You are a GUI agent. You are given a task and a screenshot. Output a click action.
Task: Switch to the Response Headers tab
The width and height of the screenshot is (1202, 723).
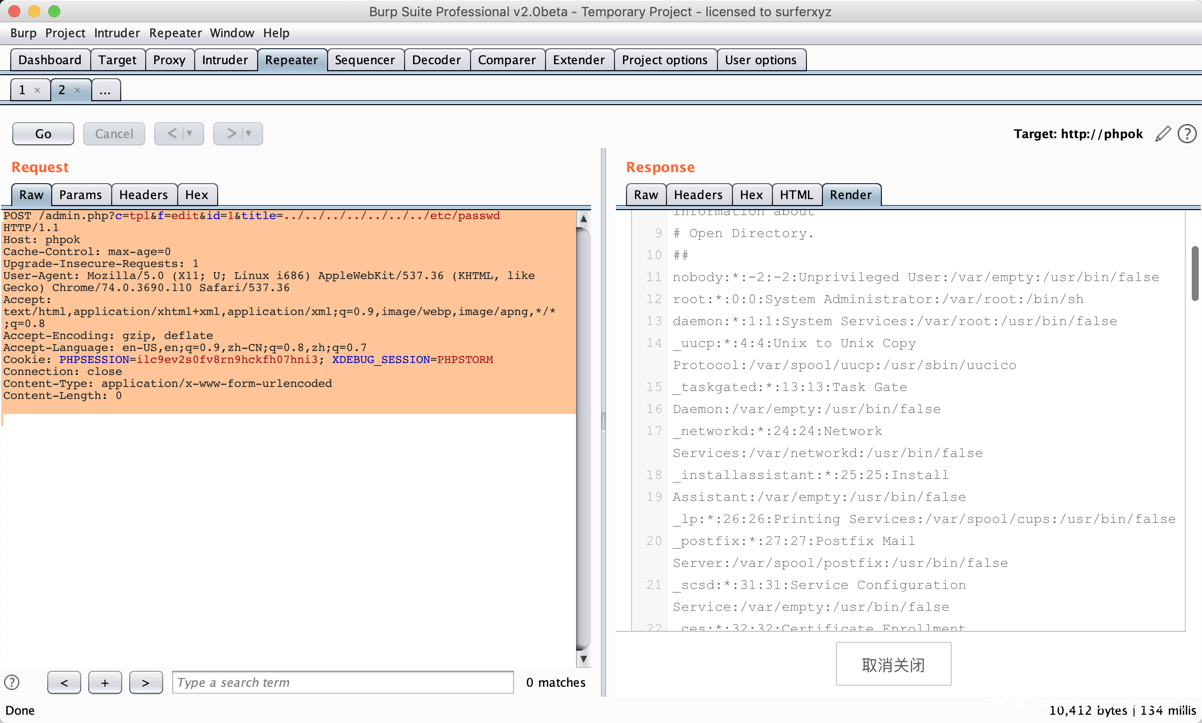click(x=698, y=195)
